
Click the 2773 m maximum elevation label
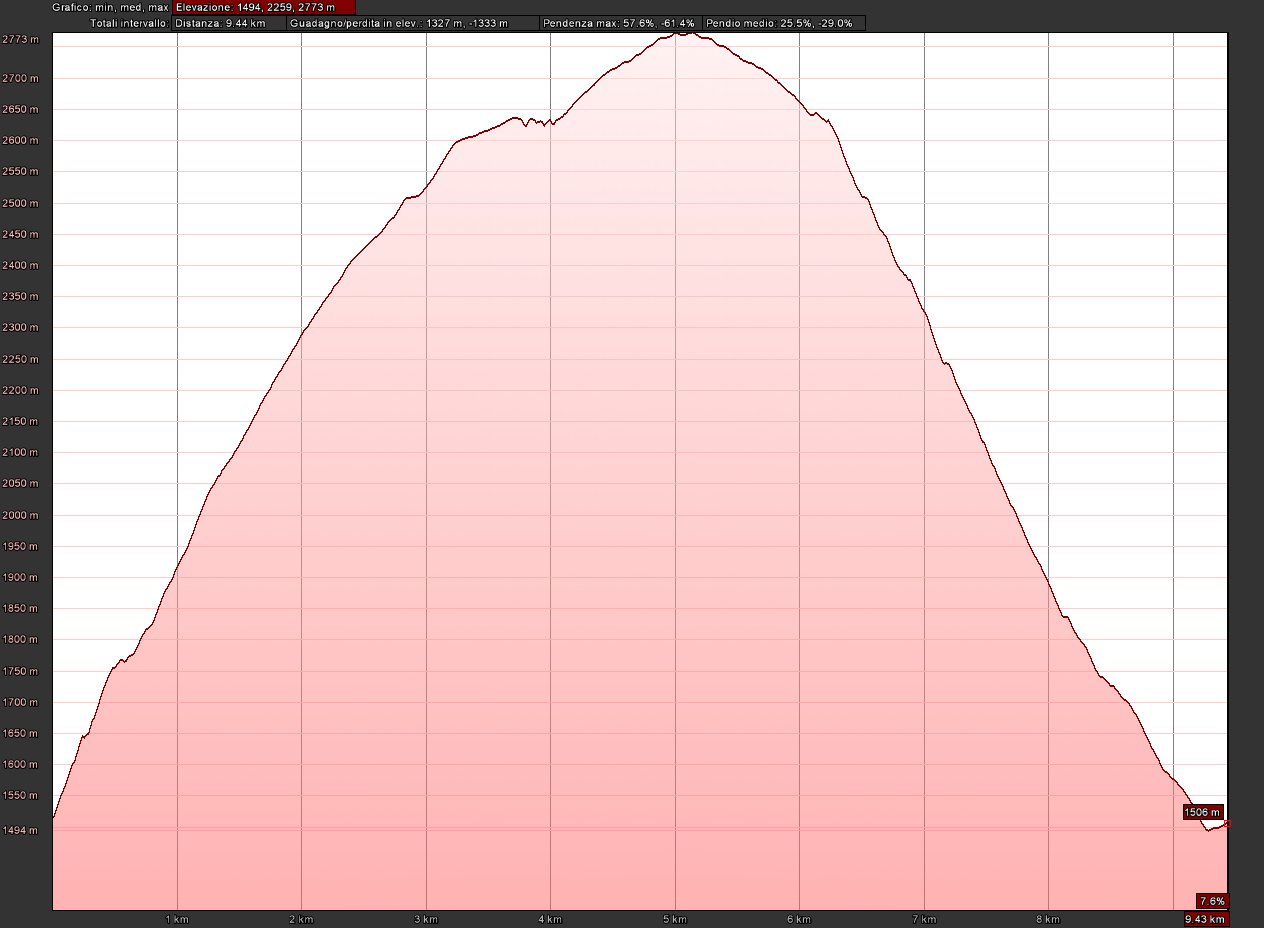tap(20, 39)
